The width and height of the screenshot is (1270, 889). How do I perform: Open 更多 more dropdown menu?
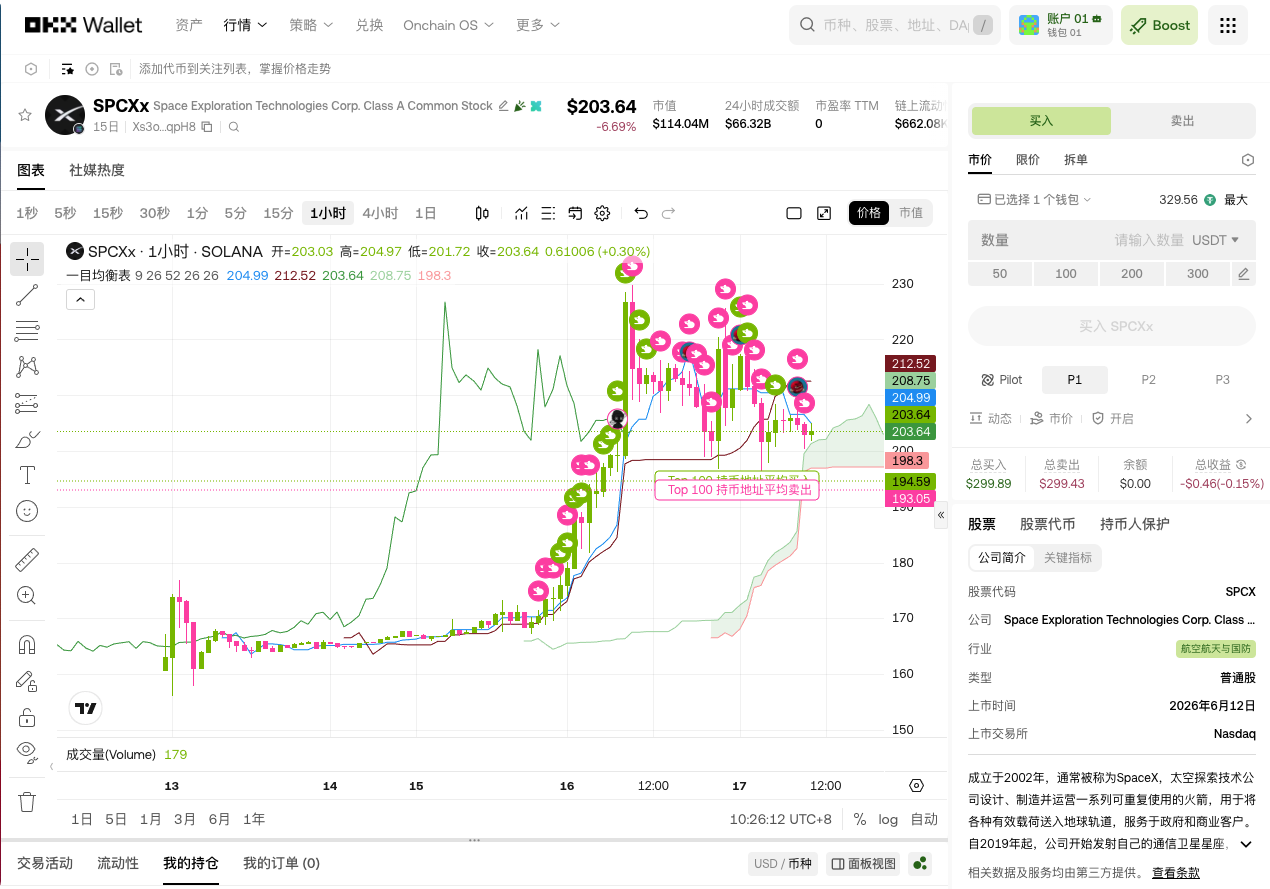(x=537, y=25)
